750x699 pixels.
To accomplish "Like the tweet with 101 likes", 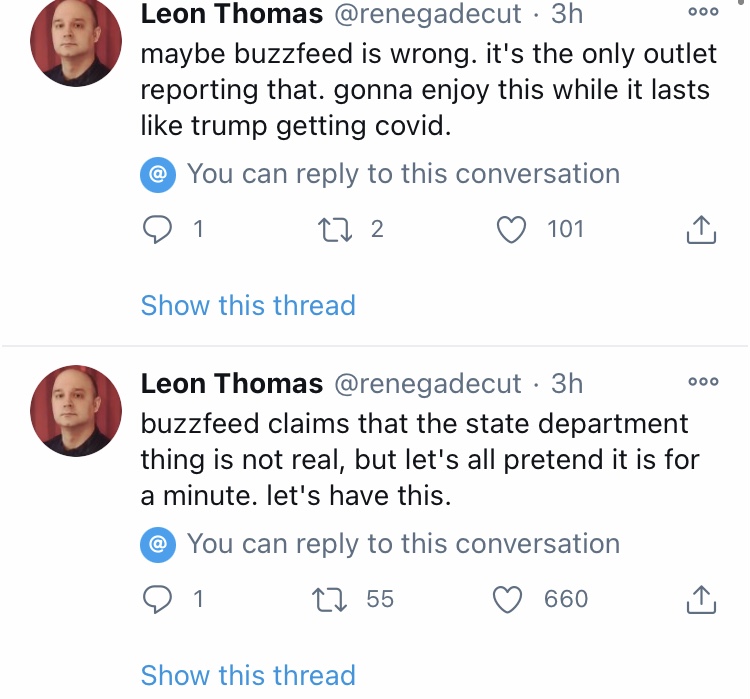I will 511,229.
